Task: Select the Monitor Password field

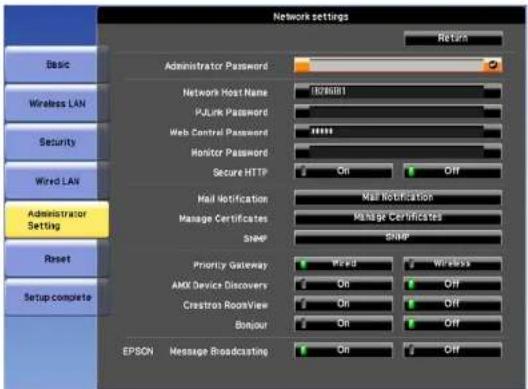Action: [x=398, y=152]
